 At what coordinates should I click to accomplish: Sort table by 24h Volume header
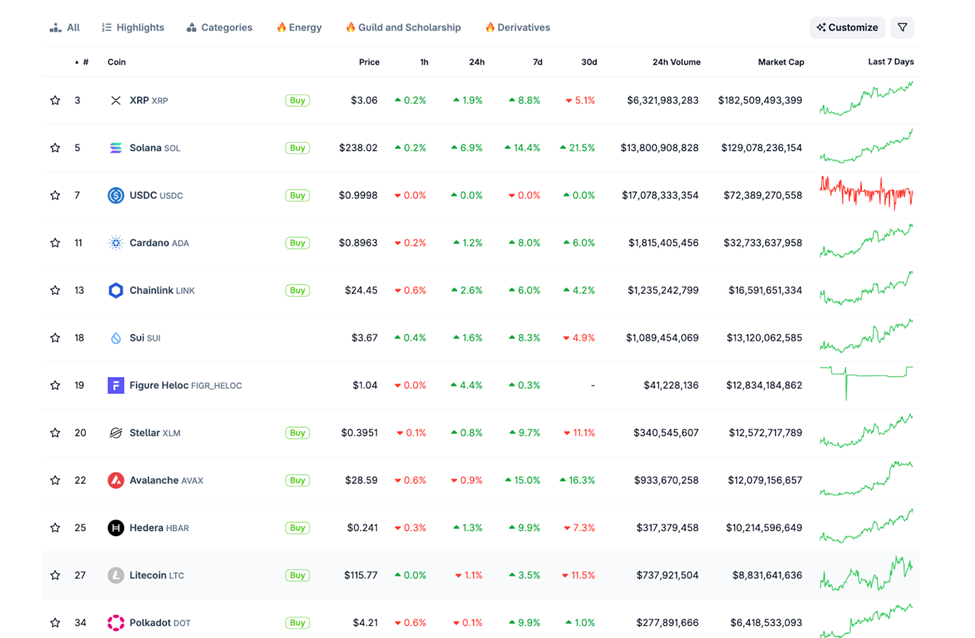tap(676, 62)
